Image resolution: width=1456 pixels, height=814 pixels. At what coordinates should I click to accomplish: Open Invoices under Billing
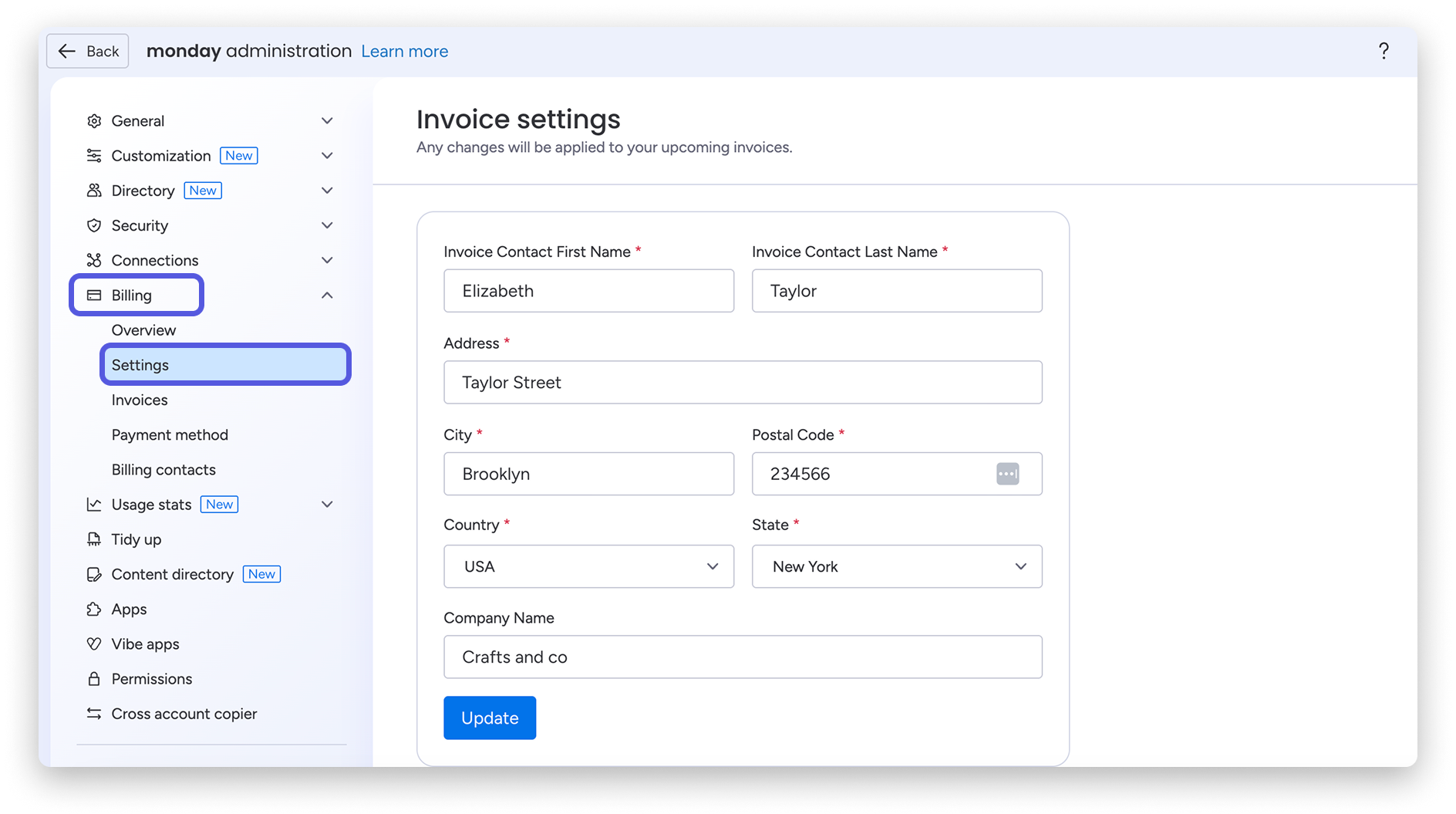(140, 400)
